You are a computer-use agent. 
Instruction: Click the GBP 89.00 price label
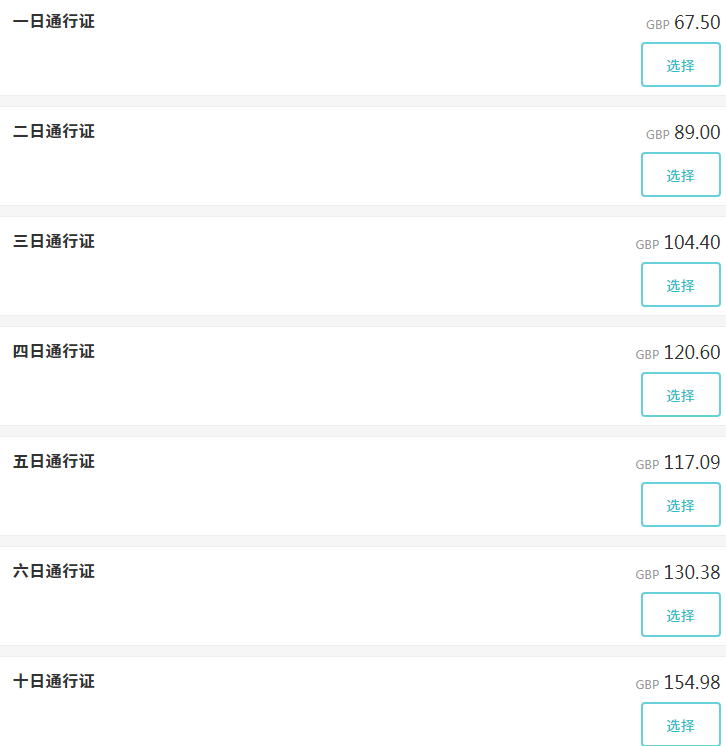click(x=684, y=133)
